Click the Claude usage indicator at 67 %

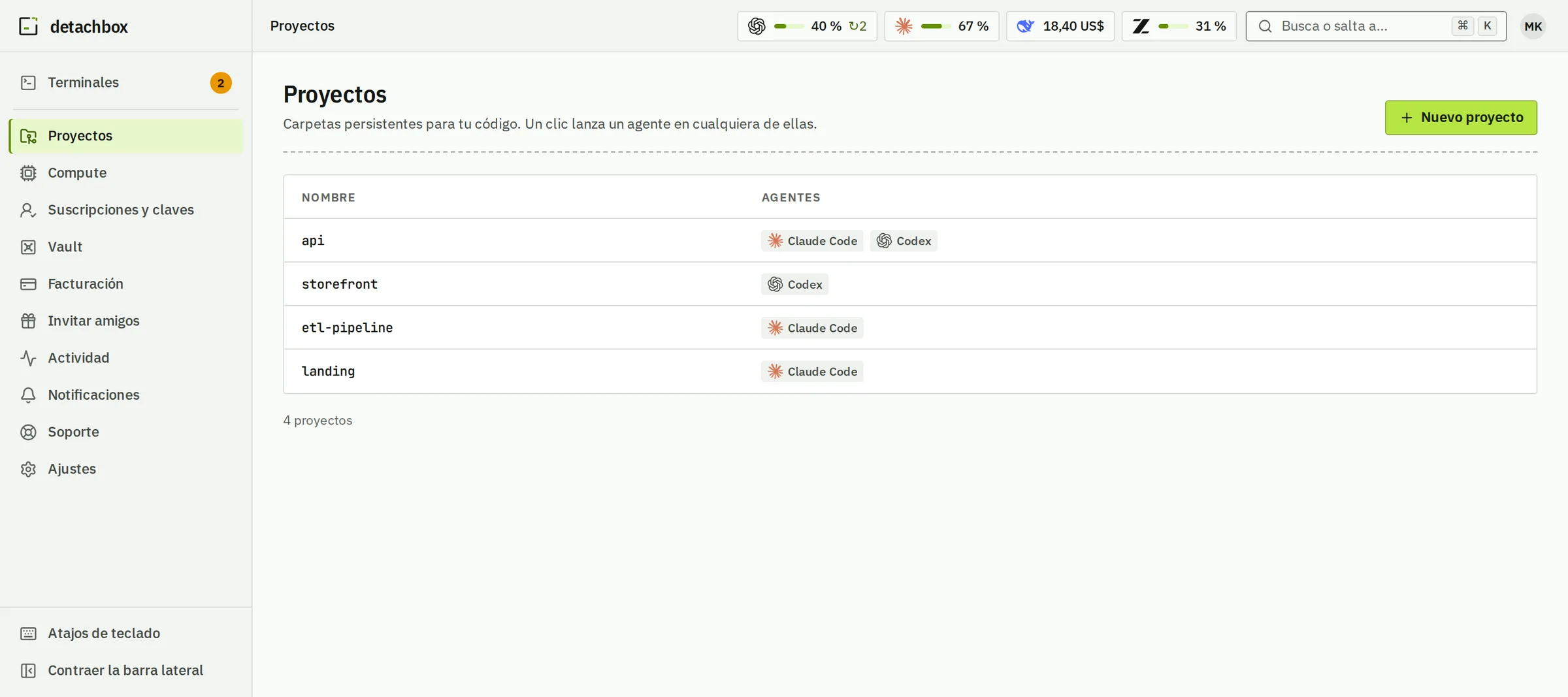(941, 26)
